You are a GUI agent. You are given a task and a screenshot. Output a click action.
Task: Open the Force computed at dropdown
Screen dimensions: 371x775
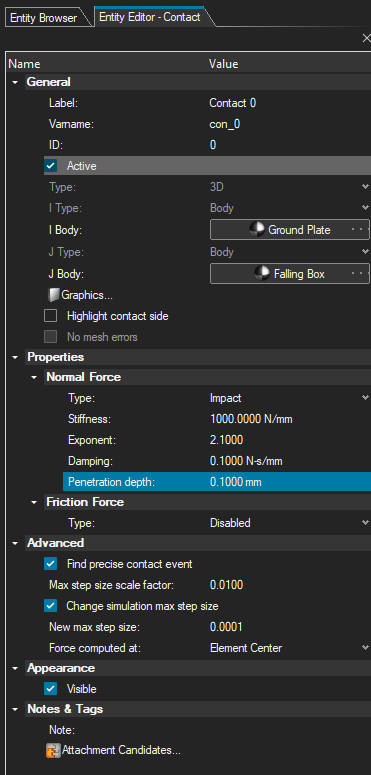point(365,647)
